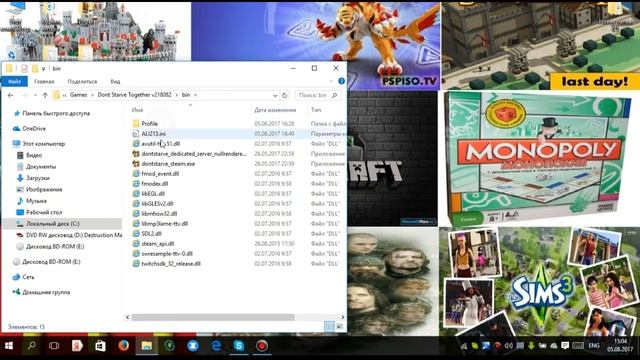Open Рабочий стол in the sidebar
This screenshot has height=360, width=640.
[44, 212]
